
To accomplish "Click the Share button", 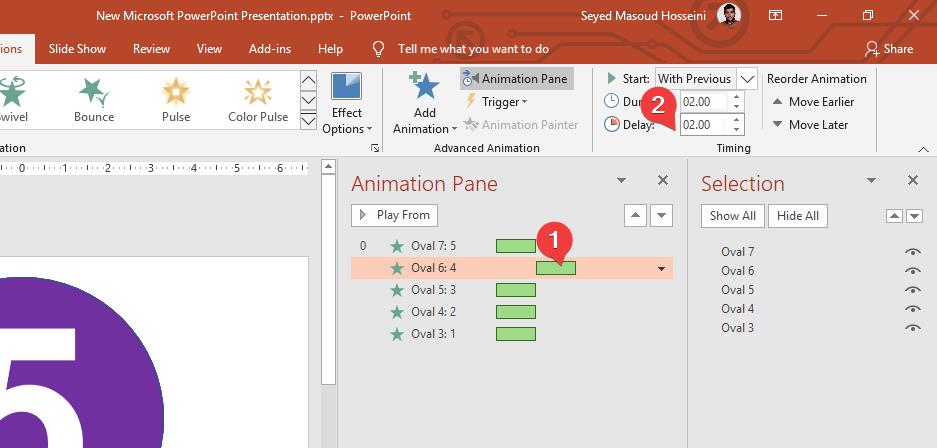I will point(889,49).
